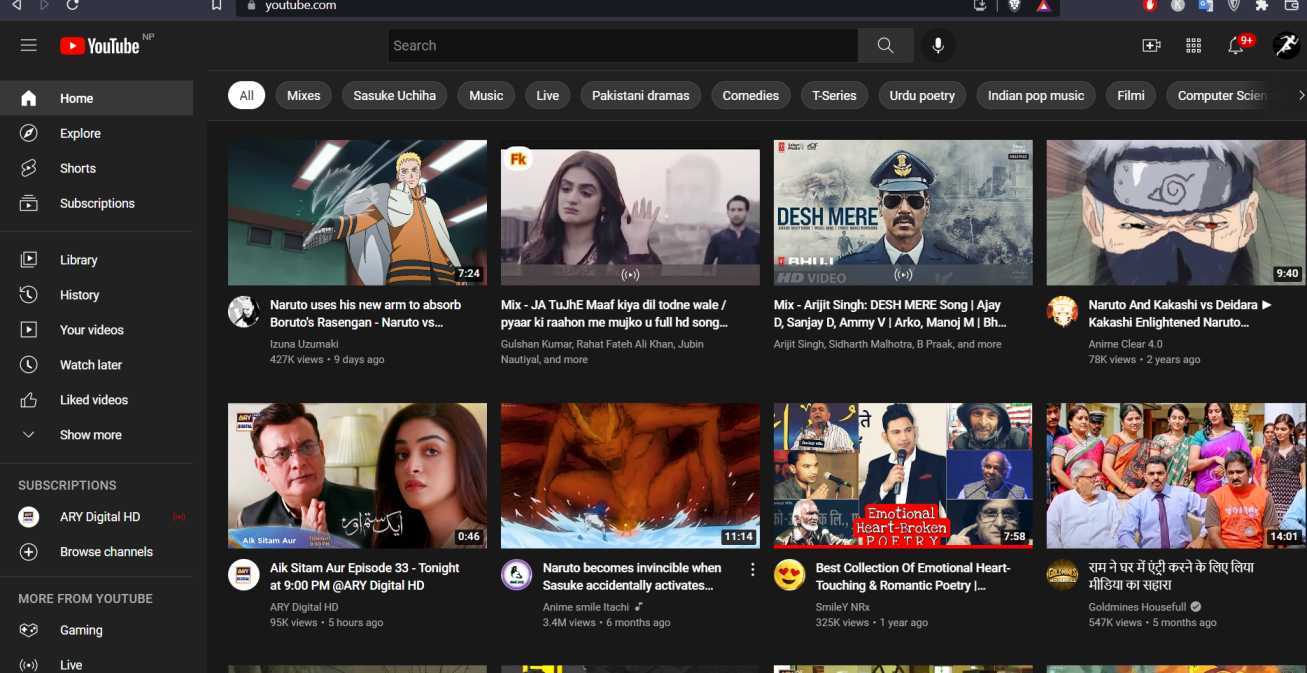Open Liked videos in sidebar
Screen dimensions: 1307x673
(97, 400)
